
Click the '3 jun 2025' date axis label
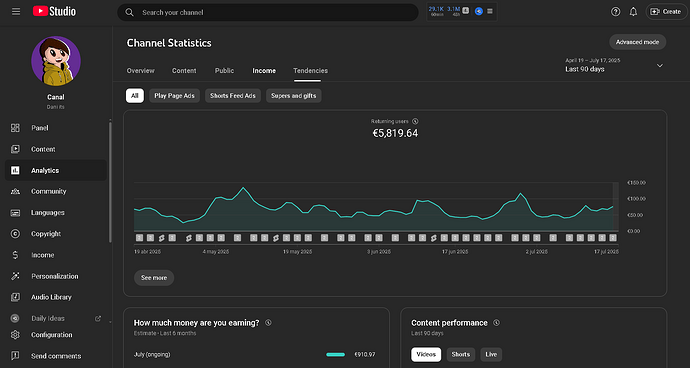[379, 252]
